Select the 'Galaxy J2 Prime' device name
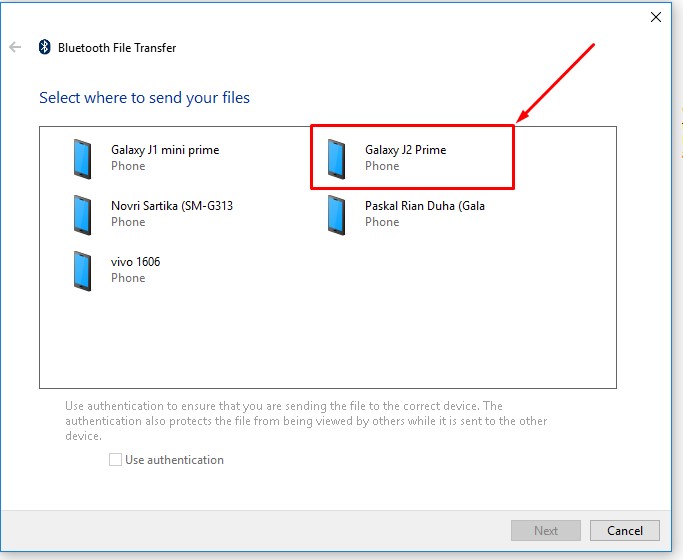 [x=406, y=150]
